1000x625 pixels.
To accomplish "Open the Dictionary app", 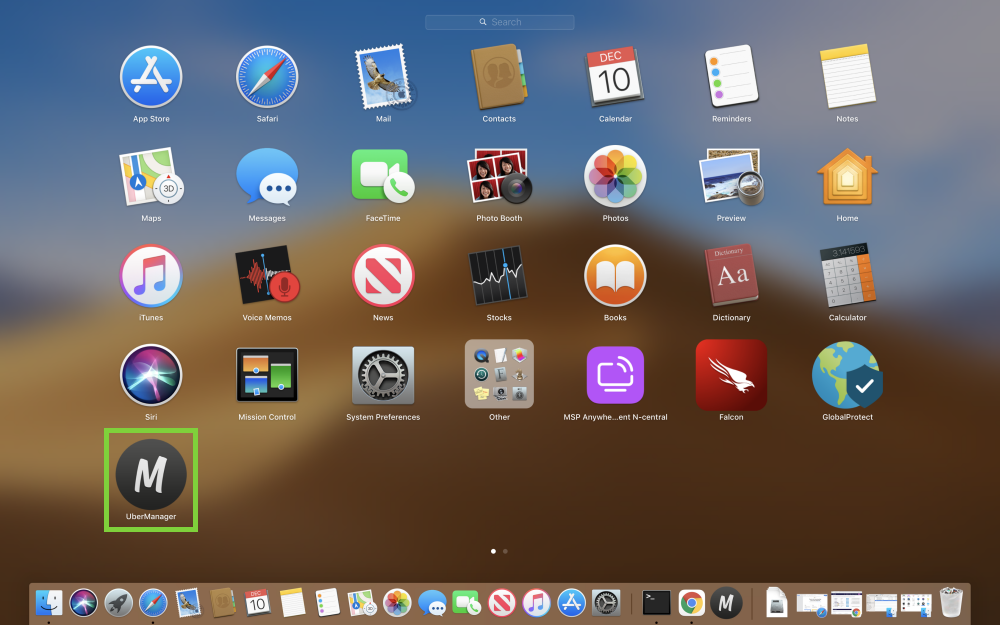I will tap(731, 276).
